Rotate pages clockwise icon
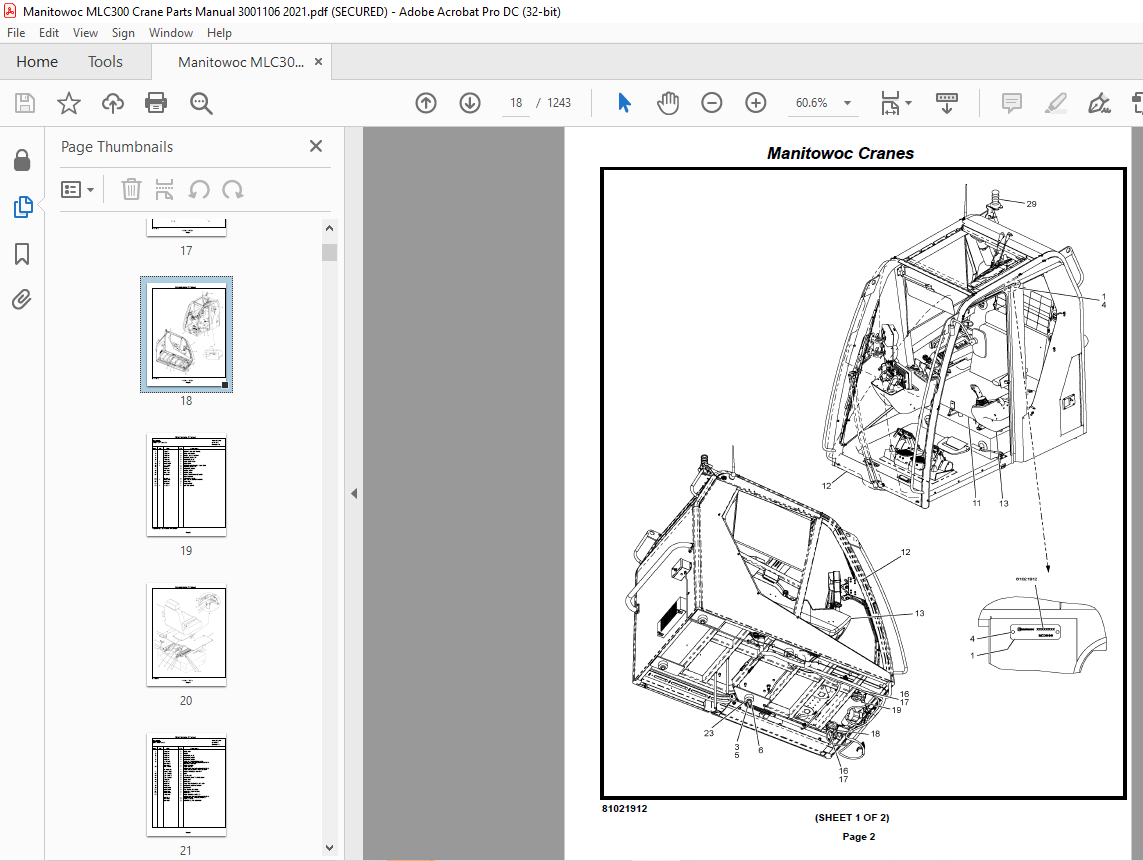Screen dimensions: 1143x861 point(233,190)
